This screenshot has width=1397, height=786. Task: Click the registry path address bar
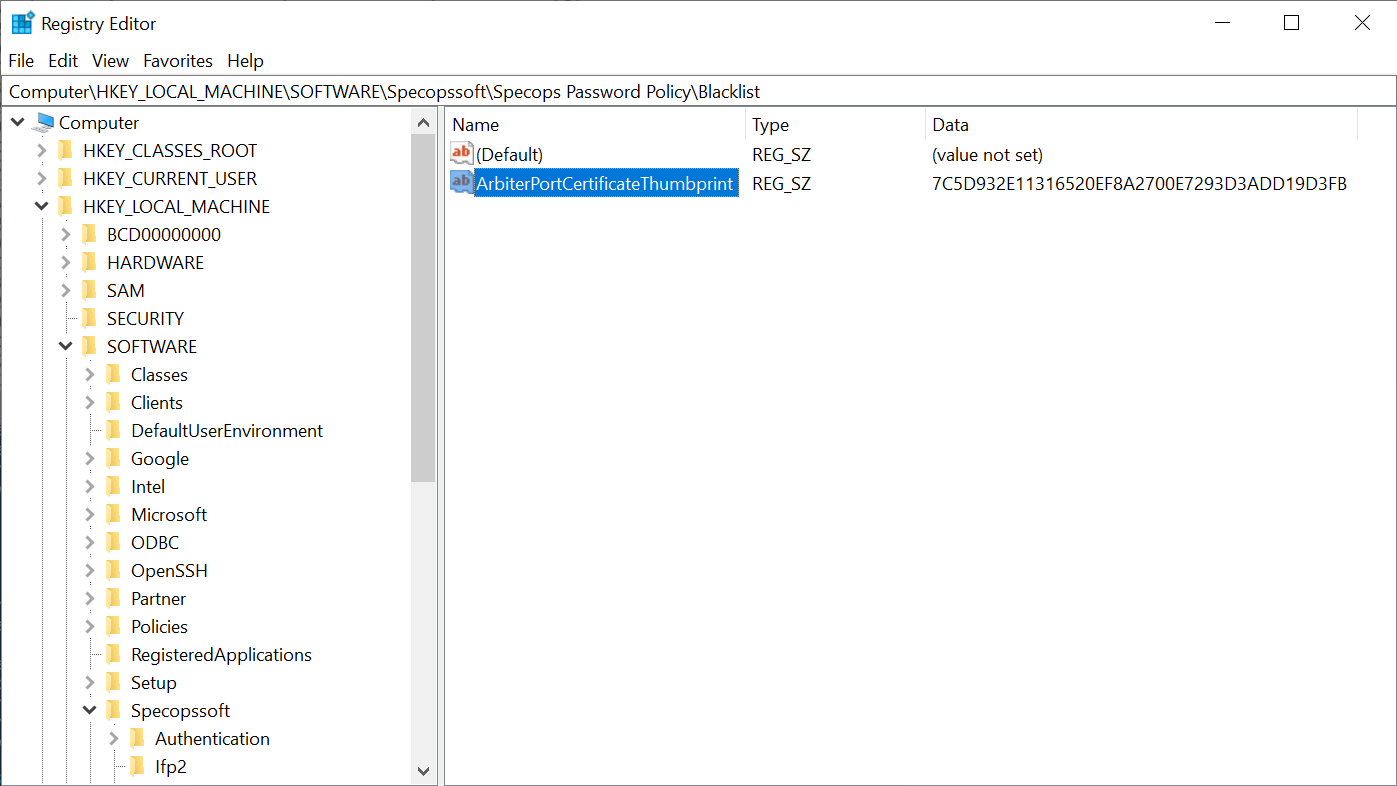point(698,92)
